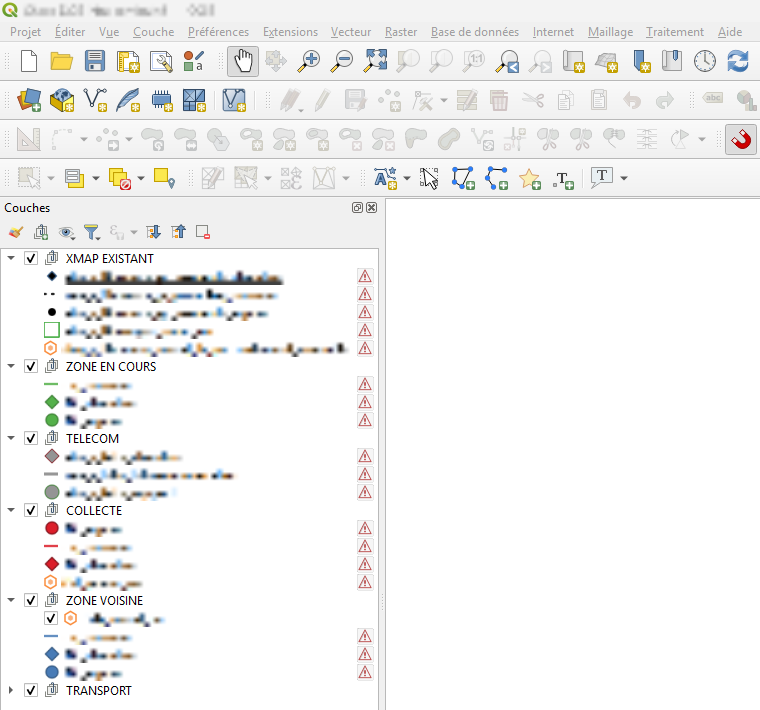Click the New Shapefile Layer icon
The height and width of the screenshot is (710, 760).
95,100
